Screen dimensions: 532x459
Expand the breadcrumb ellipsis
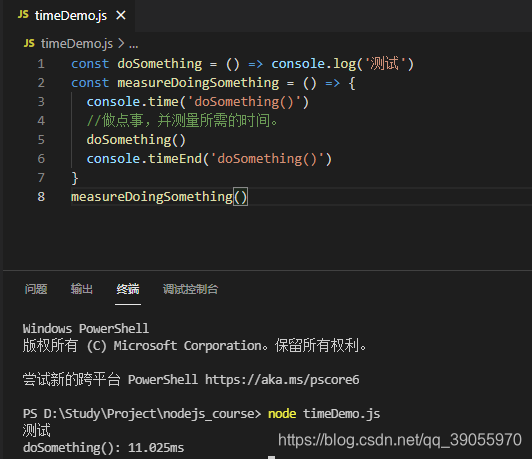[x=133, y=44]
